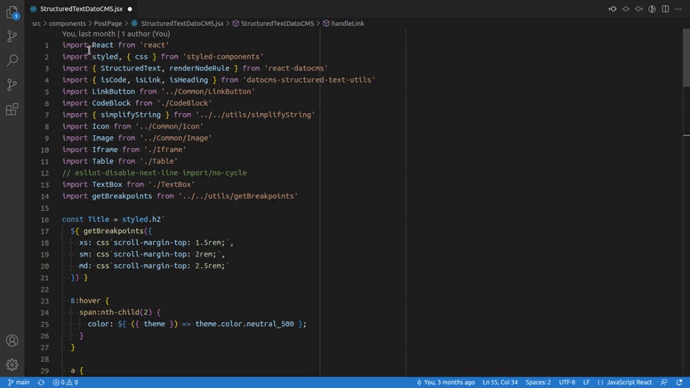Click 'styled-components' string on line 2
This screenshot has height=388, width=690.
point(223,57)
